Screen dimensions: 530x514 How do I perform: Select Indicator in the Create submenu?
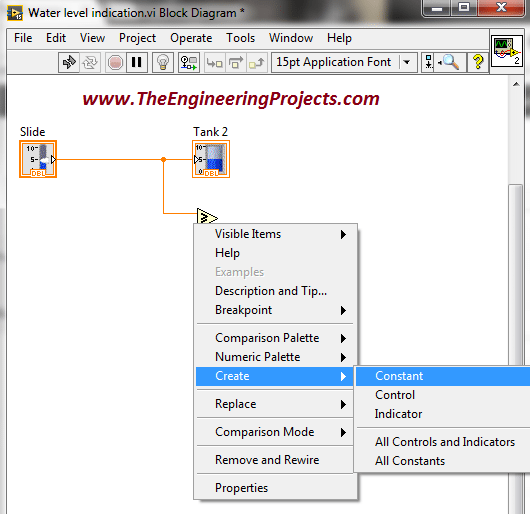coord(443,414)
